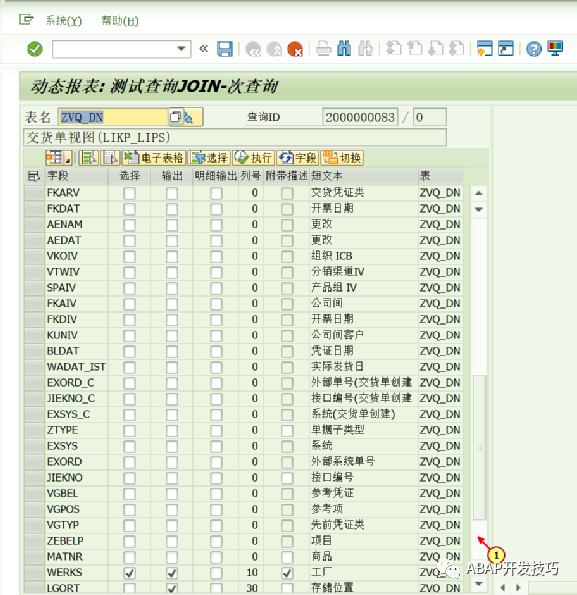Open the layout grid dropdown toolbar button
The width and height of the screenshot is (577, 595).
click(x=58, y=158)
